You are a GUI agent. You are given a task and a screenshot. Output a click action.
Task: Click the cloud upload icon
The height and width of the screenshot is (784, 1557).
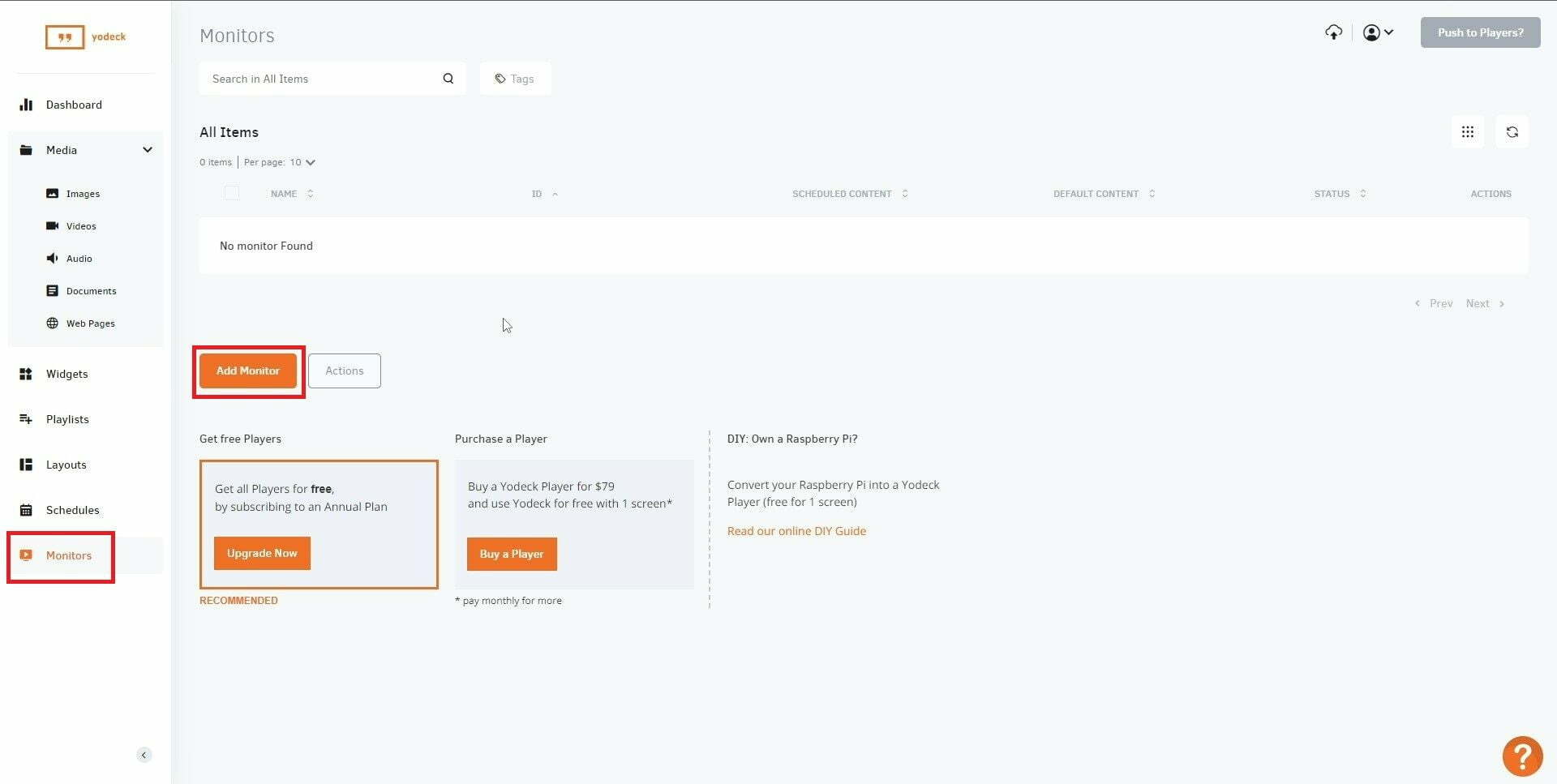pos(1334,32)
